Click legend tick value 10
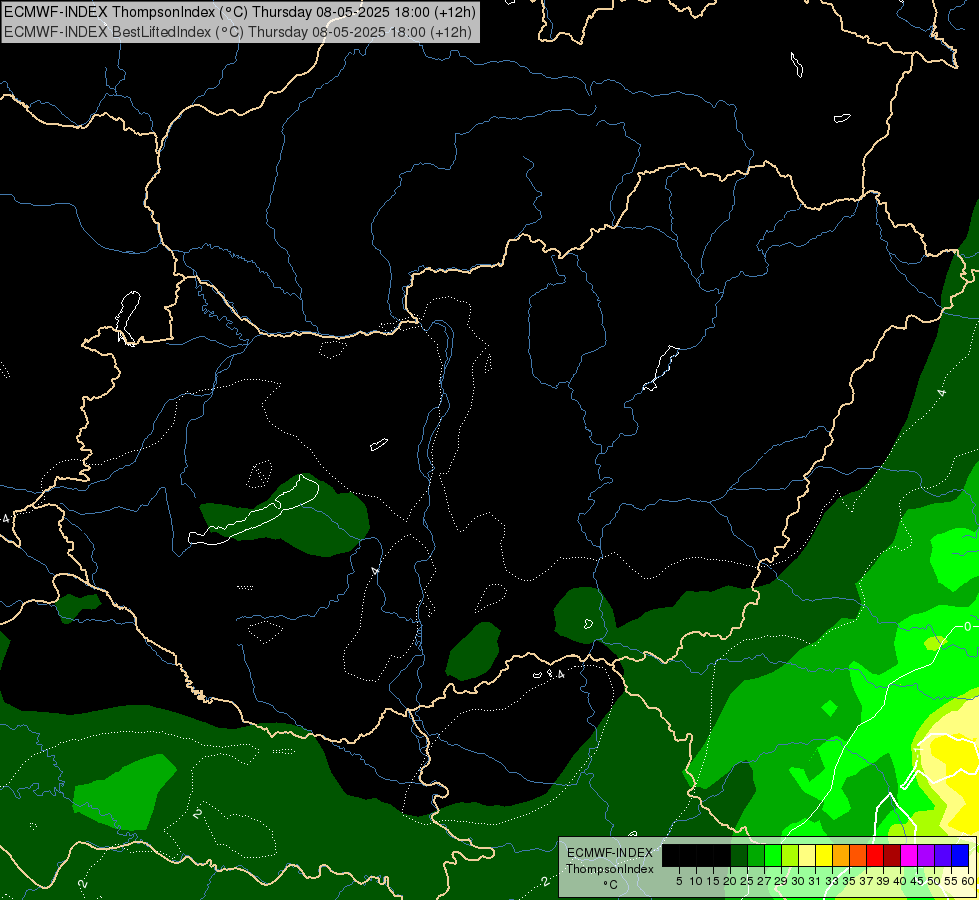This screenshot has width=979, height=900. click(696, 881)
